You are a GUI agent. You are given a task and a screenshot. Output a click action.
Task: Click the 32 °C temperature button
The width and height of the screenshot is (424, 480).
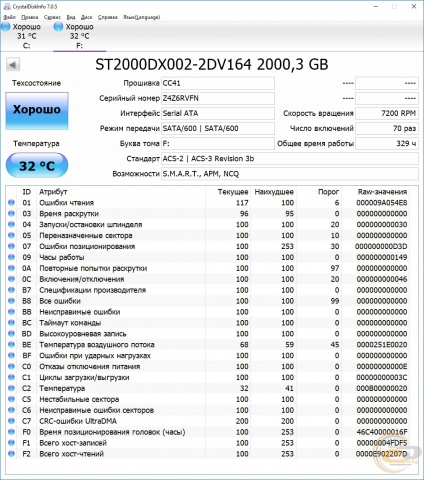(37, 165)
